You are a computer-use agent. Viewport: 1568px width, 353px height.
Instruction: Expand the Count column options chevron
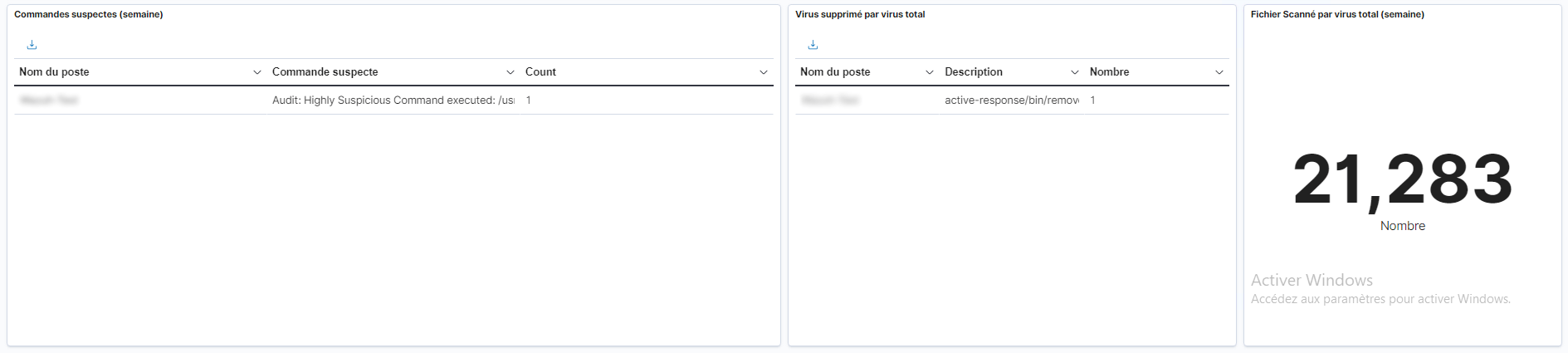pyautogui.click(x=764, y=72)
